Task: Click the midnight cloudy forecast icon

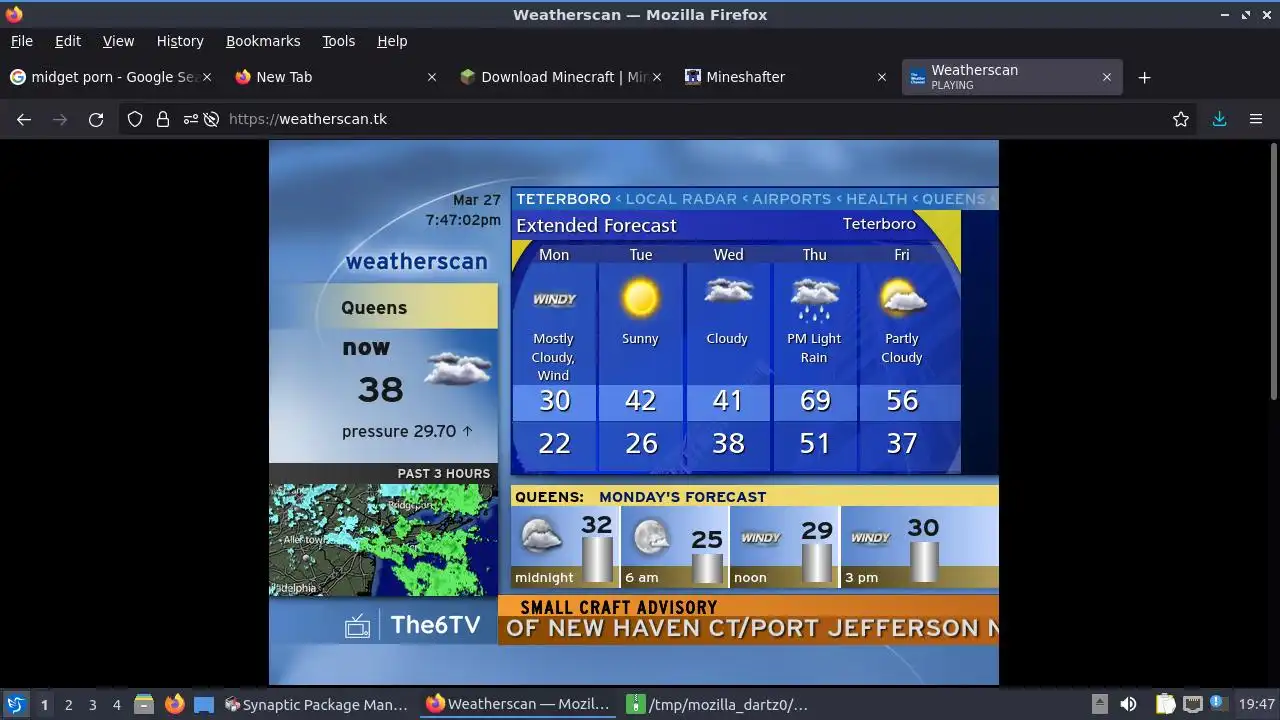Action: pos(542,536)
